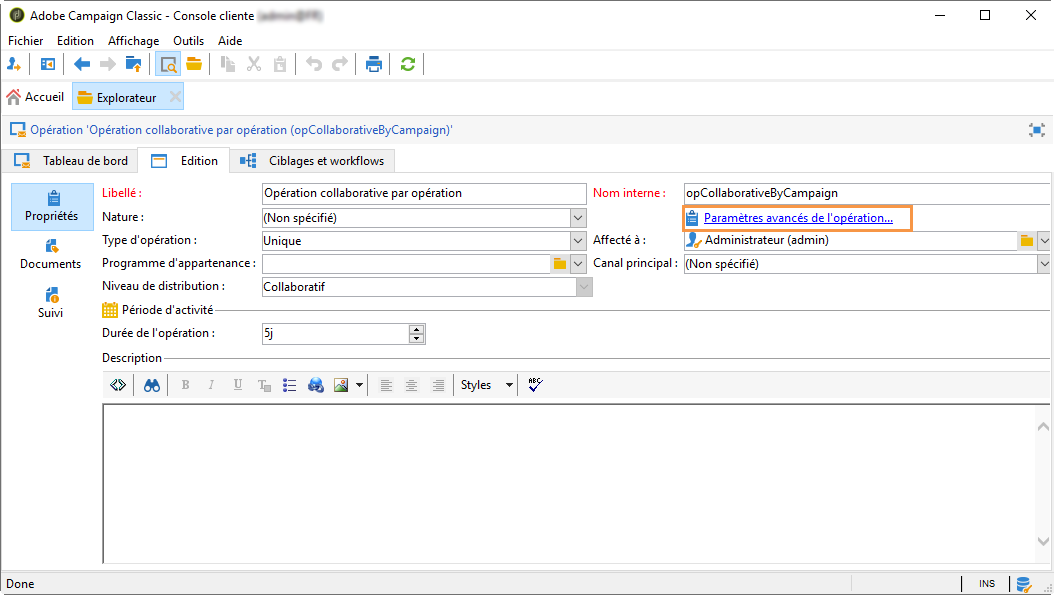Go back with blue left arrow
The image size is (1054, 595).
[x=82, y=65]
